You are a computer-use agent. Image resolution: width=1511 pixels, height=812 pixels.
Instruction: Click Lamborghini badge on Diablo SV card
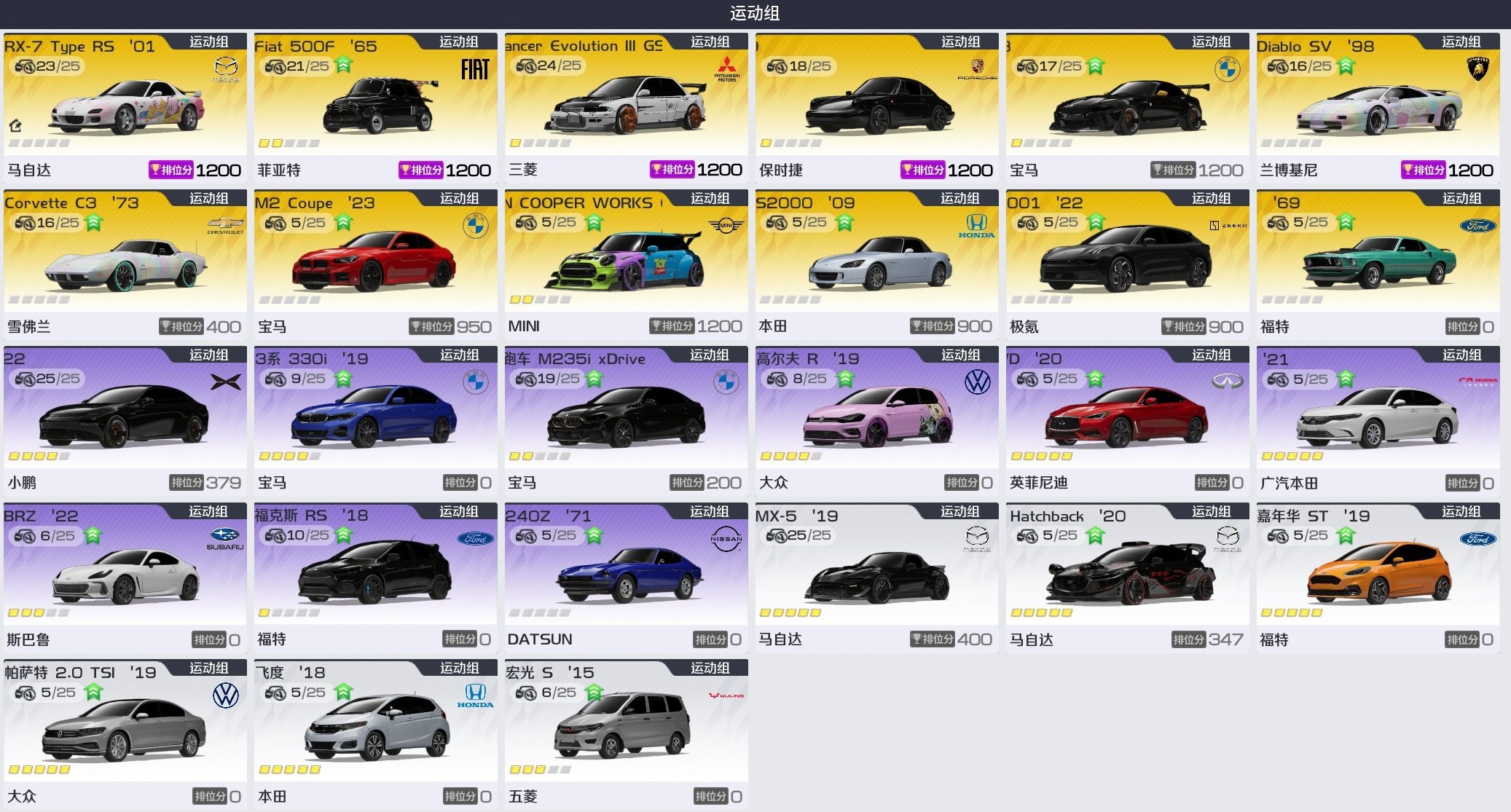pyautogui.click(x=1477, y=69)
